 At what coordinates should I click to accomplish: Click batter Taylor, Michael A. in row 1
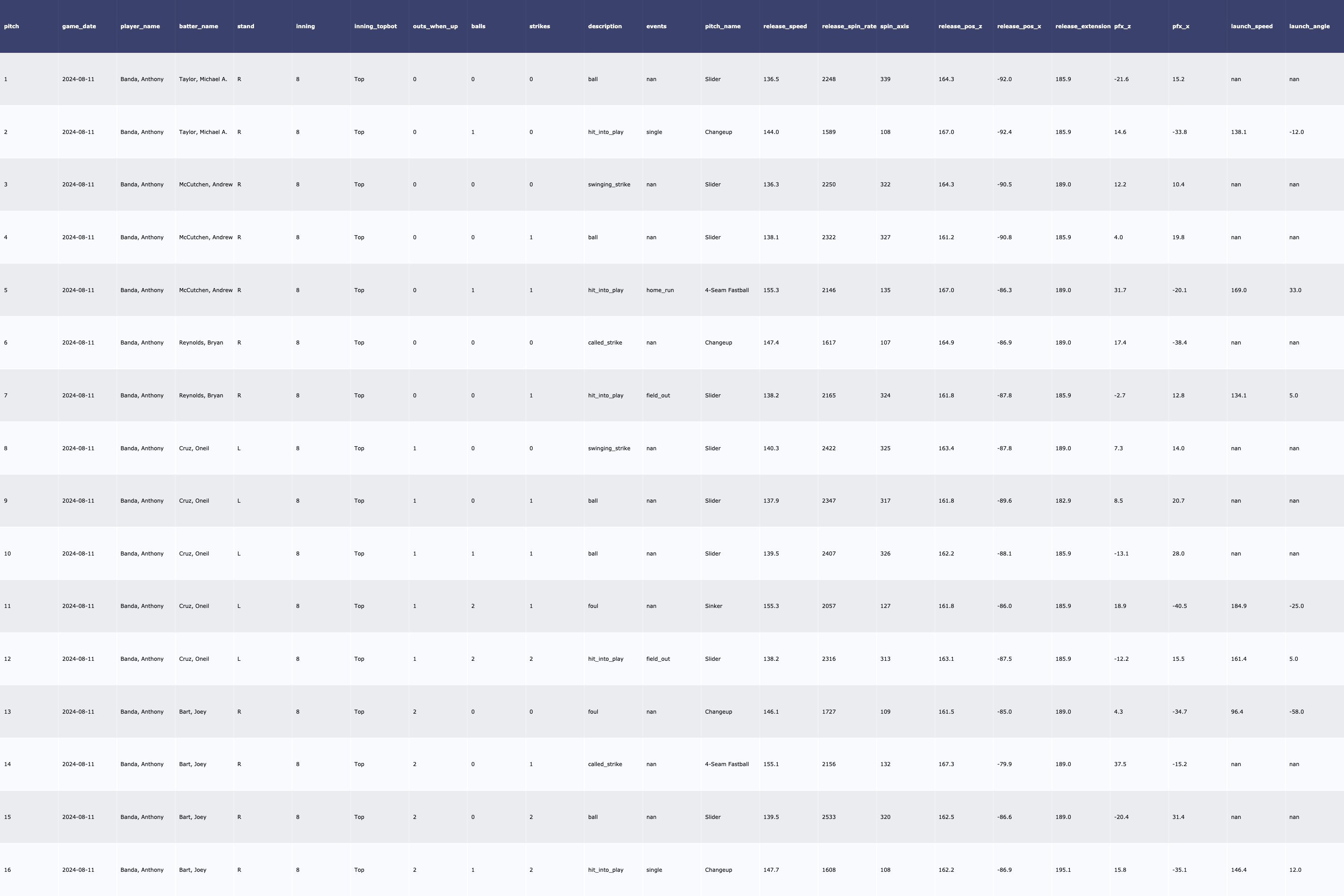click(x=203, y=79)
